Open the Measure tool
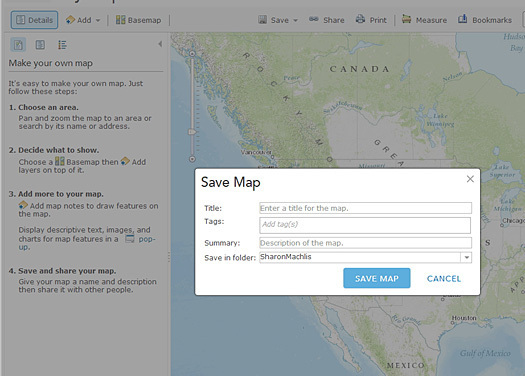525x376 pixels. [424, 20]
